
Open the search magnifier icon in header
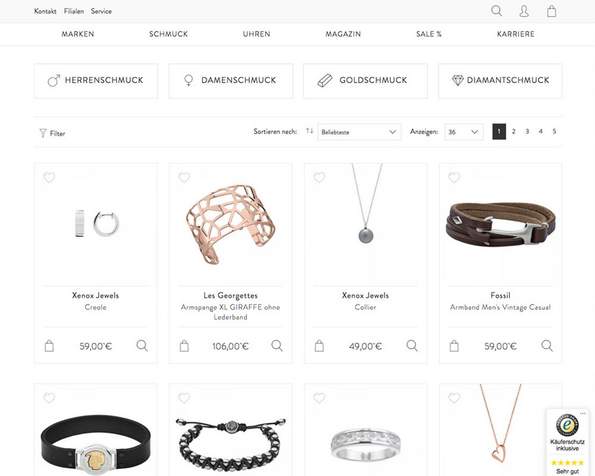click(496, 11)
